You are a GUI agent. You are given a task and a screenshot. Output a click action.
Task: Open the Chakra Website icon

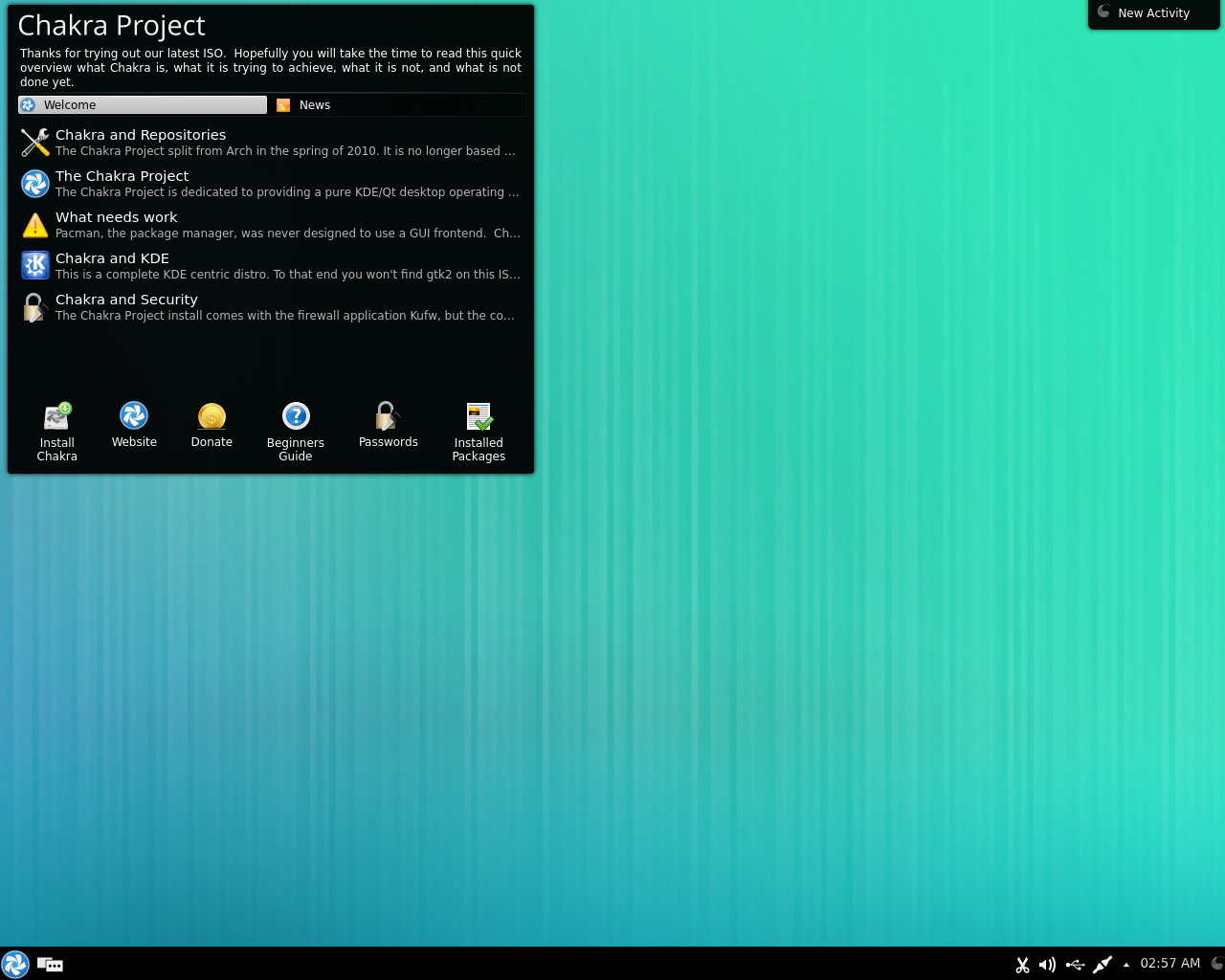134,416
